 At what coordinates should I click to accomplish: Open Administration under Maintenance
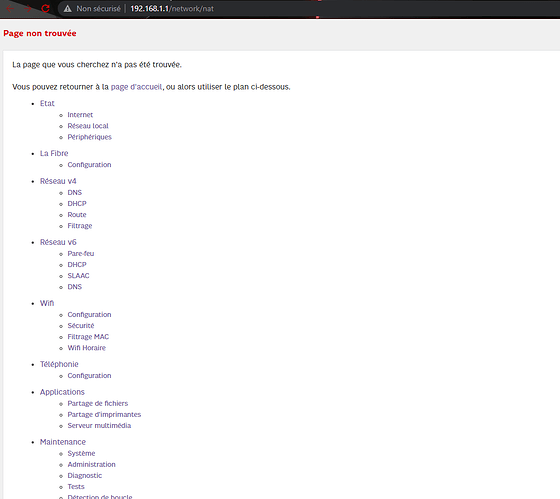[91, 464]
